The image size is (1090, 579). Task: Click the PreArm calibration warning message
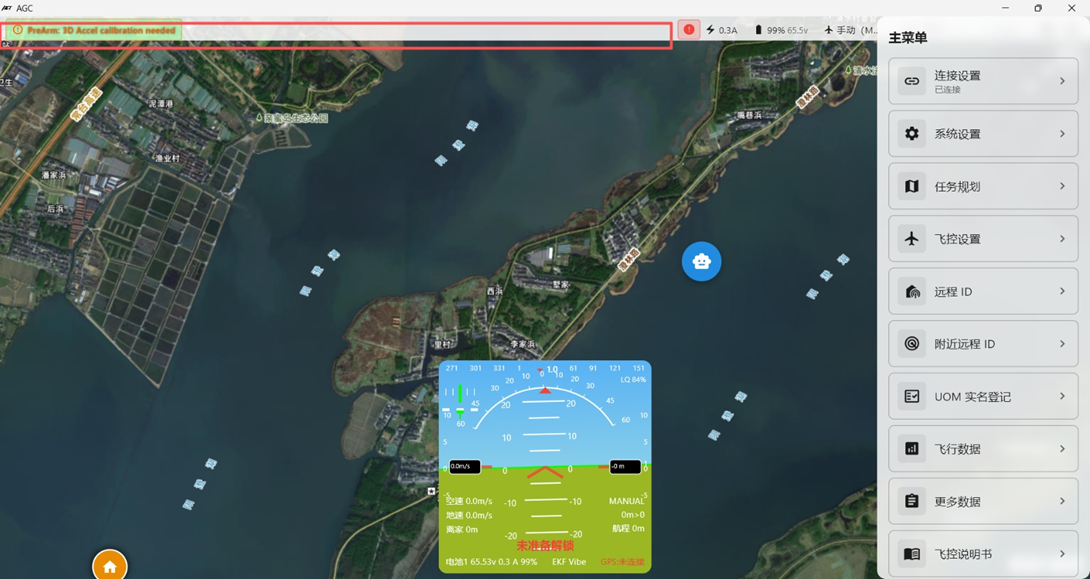click(x=101, y=31)
